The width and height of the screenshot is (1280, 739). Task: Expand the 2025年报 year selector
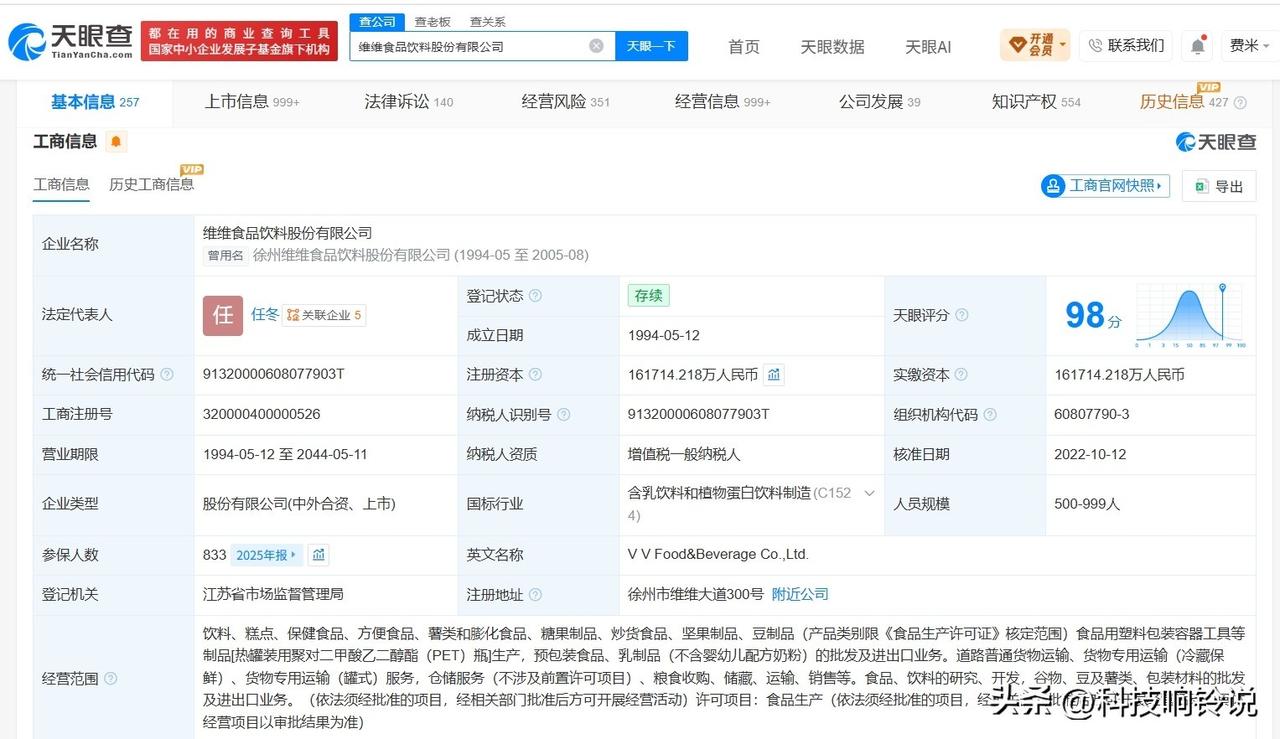pos(267,555)
